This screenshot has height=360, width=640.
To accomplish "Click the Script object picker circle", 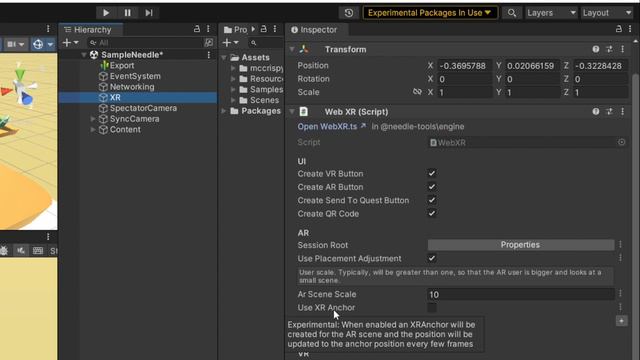I will [x=621, y=142].
